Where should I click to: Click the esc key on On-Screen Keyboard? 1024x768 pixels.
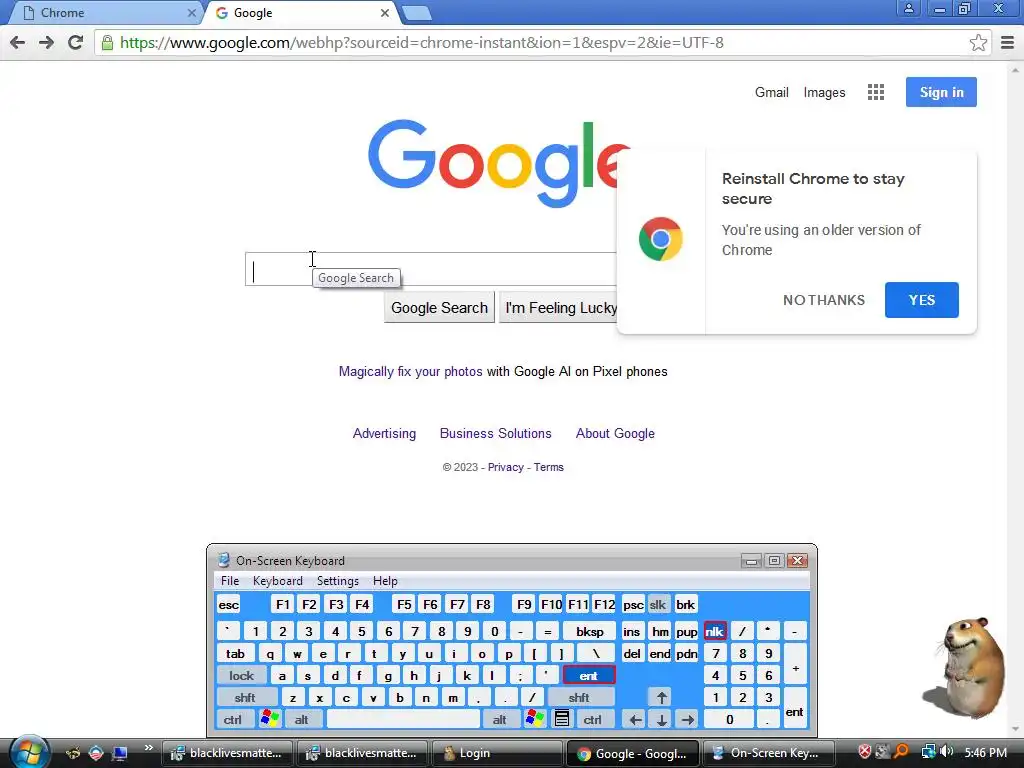click(229, 605)
